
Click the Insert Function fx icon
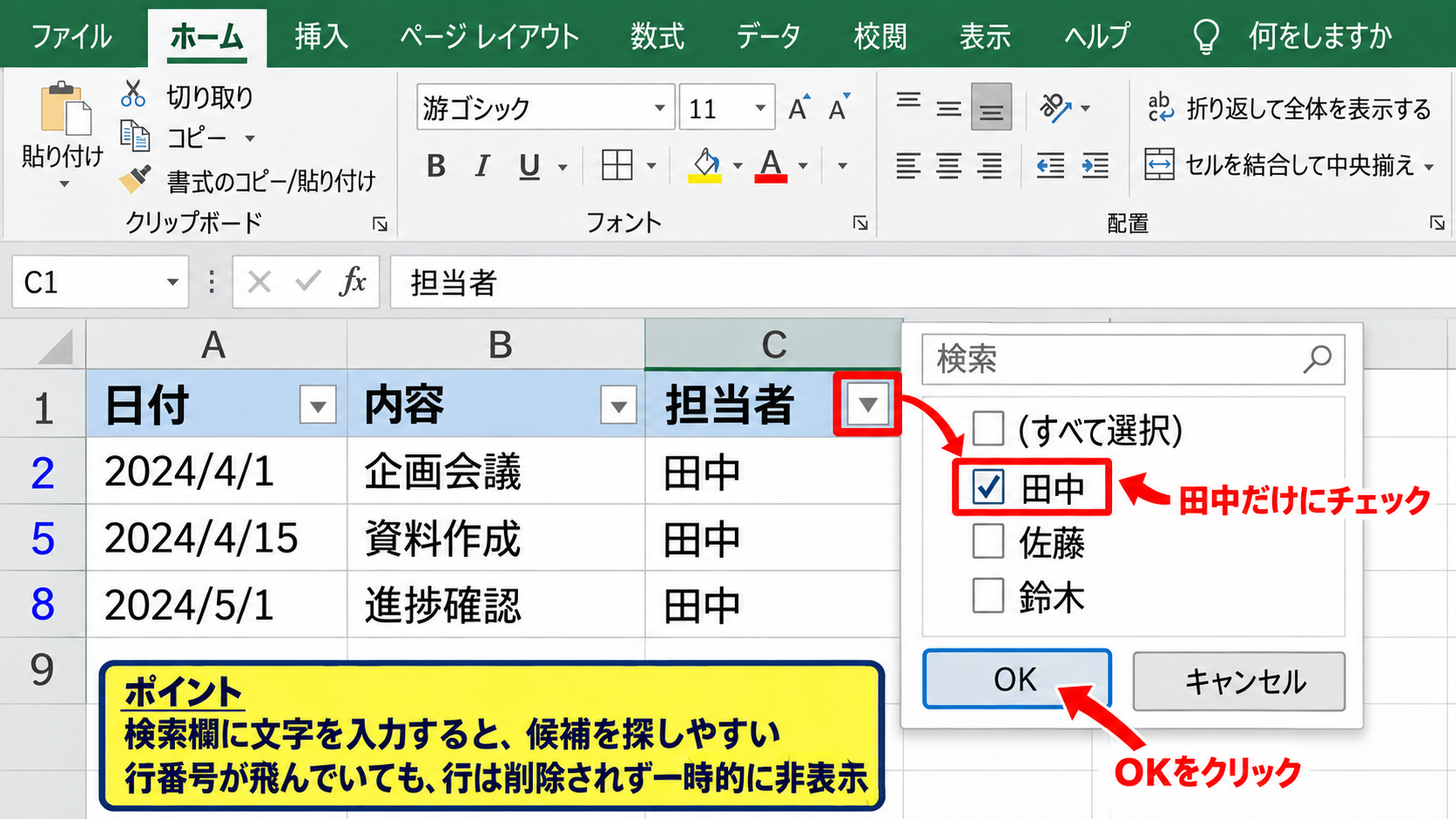pyautogui.click(x=353, y=282)
